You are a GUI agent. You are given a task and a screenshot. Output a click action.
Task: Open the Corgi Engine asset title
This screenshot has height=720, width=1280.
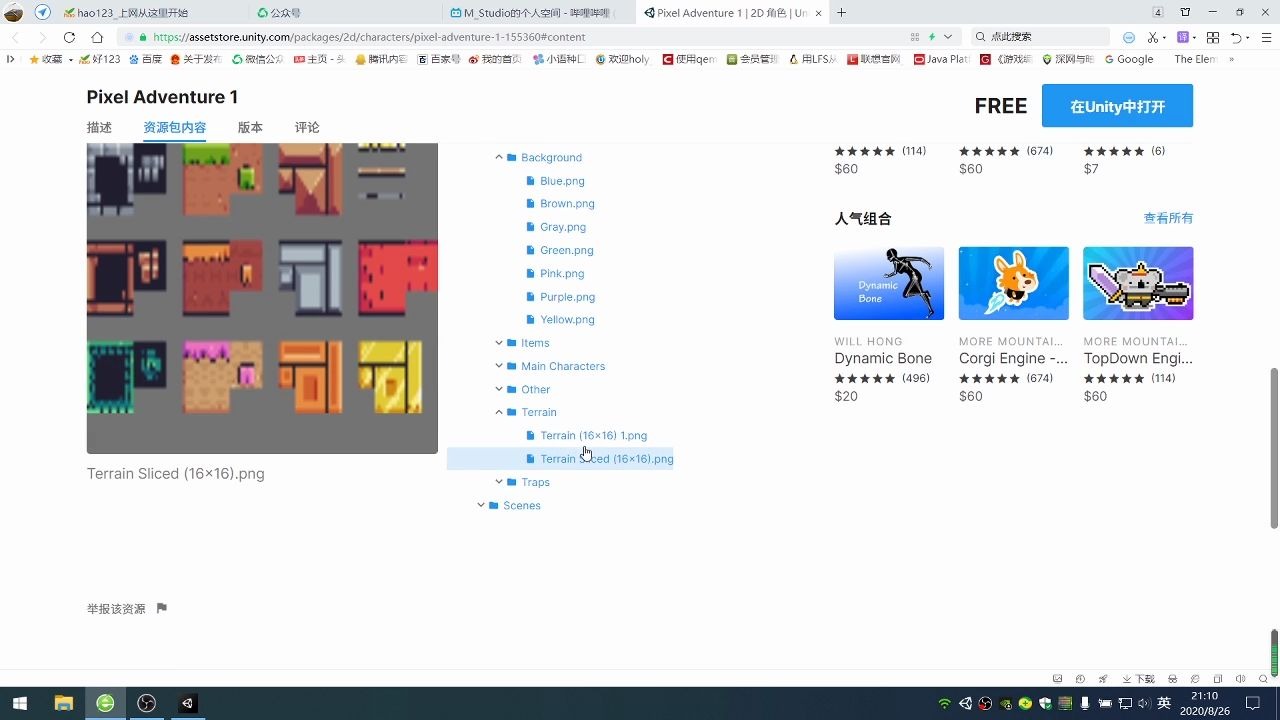[1013, 358]
